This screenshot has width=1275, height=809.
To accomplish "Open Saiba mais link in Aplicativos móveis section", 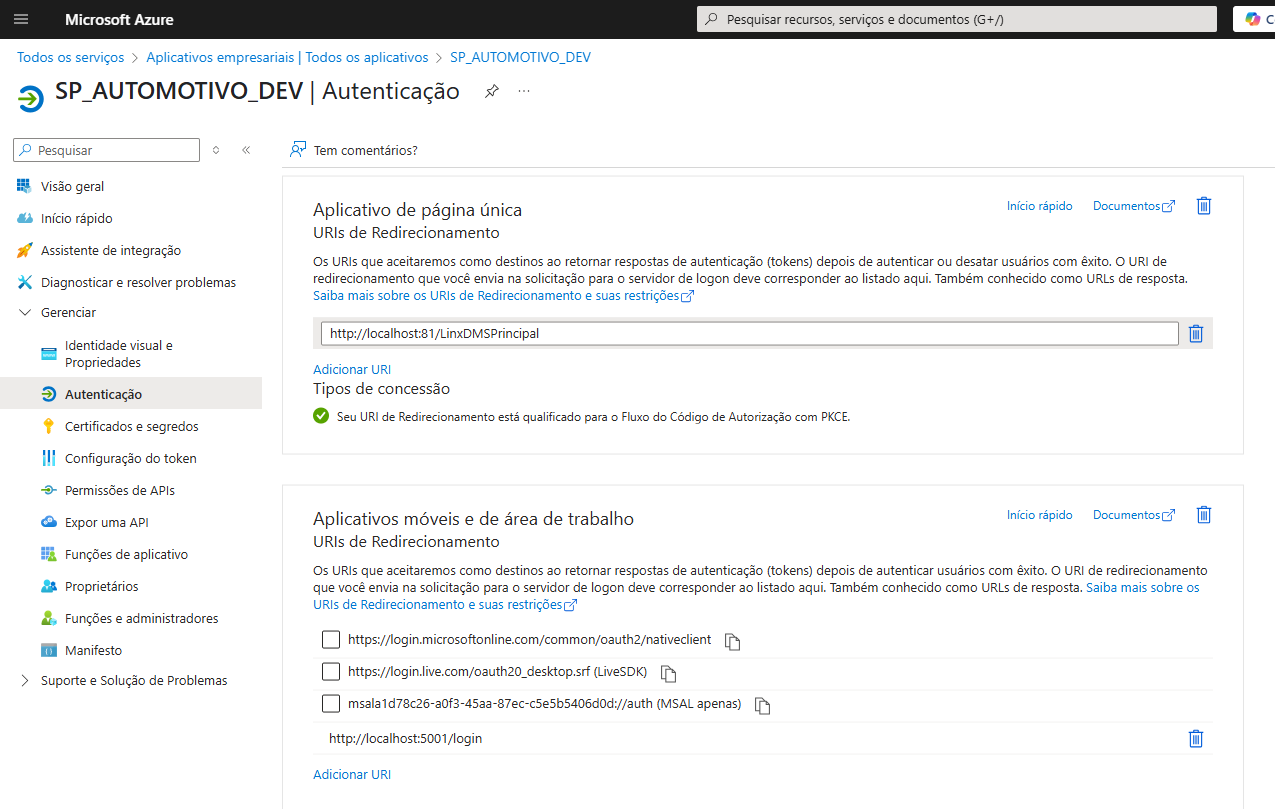I will (x=1143, y=588).
